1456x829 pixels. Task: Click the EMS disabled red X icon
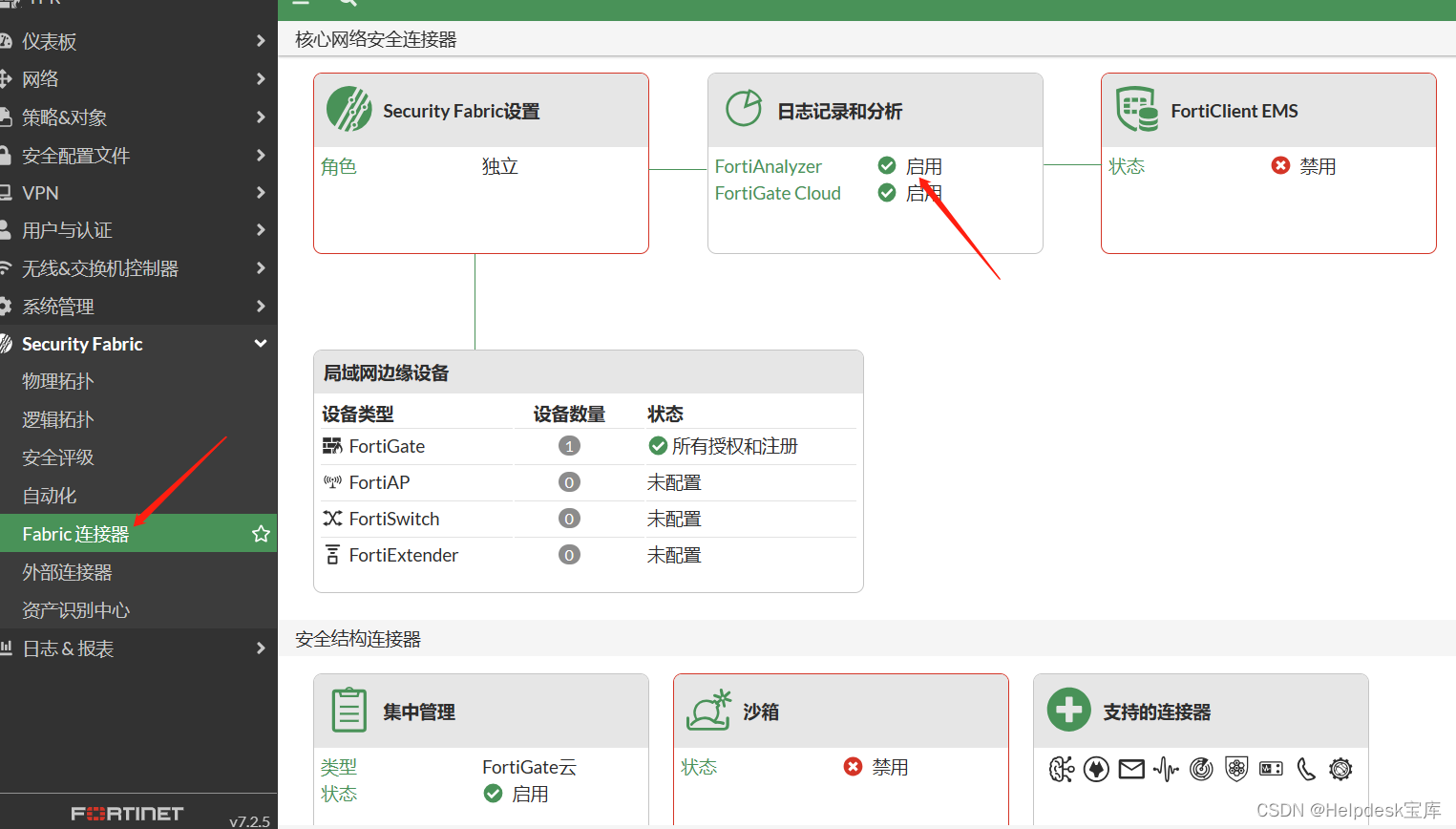pyautogui.click(x=1280, y=166)
